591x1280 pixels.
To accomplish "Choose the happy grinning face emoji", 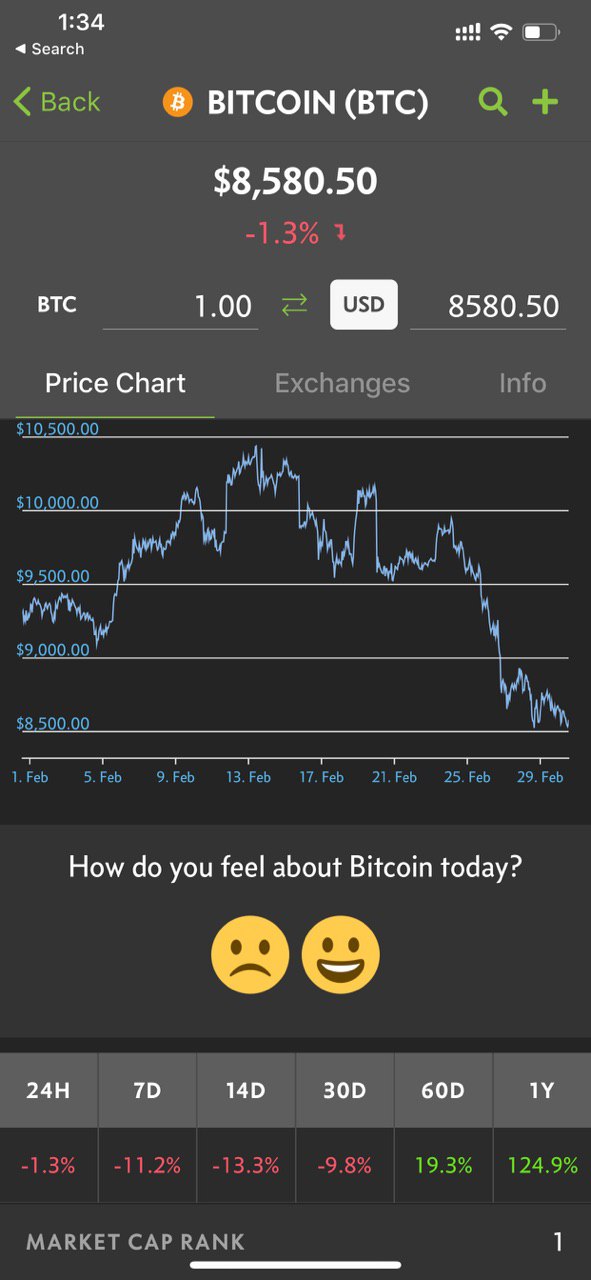I will [341, 955].
